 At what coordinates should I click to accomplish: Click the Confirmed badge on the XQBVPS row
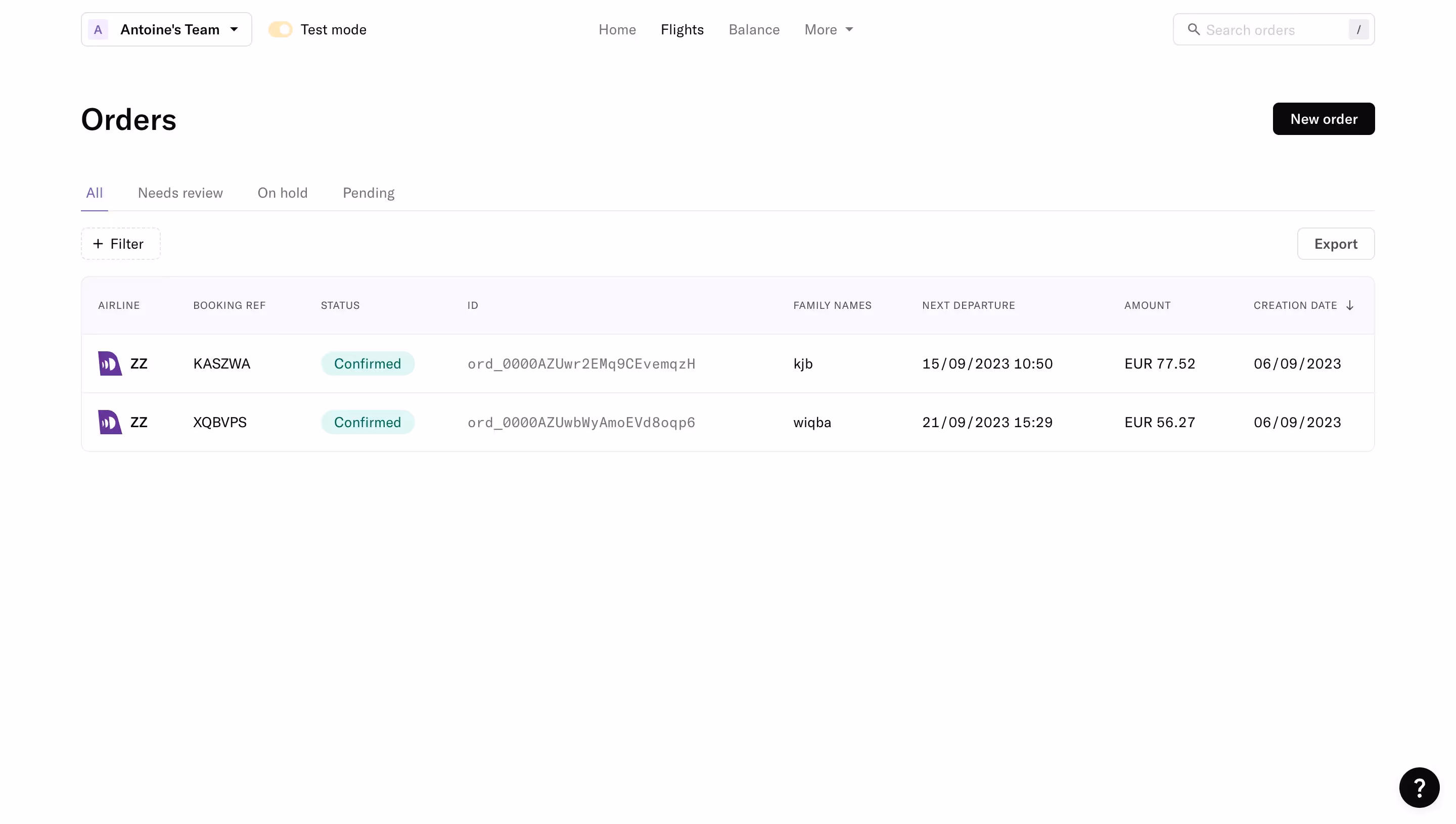point(368,422)
